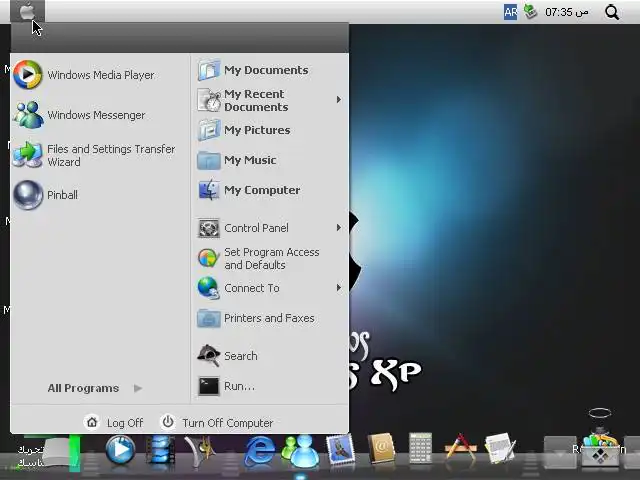Open the Calculator icon in dock
This screenshot has width=640, height=480.
tap(420, 448)
